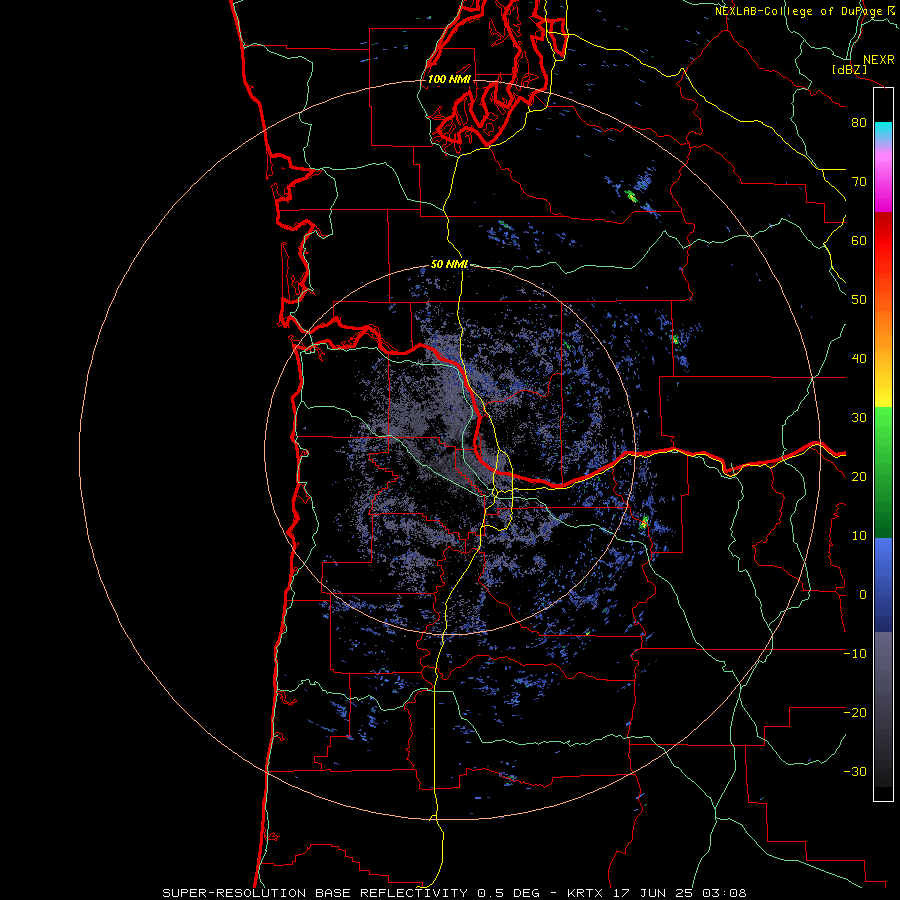Click the 40 value on dBZ scale
The width and height of the screenshot is (900, 900).
(x=859, y=359)
